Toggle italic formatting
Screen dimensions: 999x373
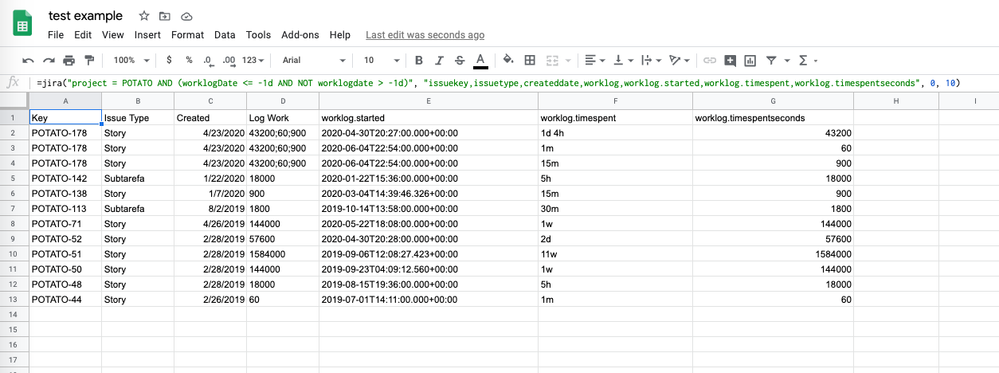(x=439, y=60)
